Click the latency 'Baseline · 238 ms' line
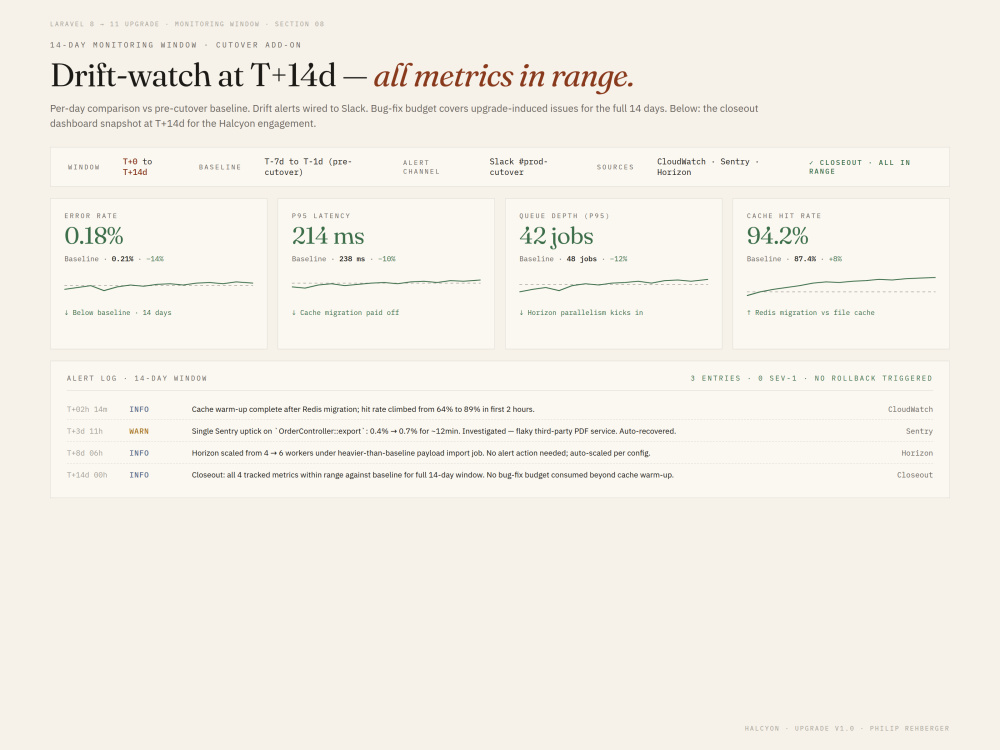1000x750 pixels. [x=344, y=259]
